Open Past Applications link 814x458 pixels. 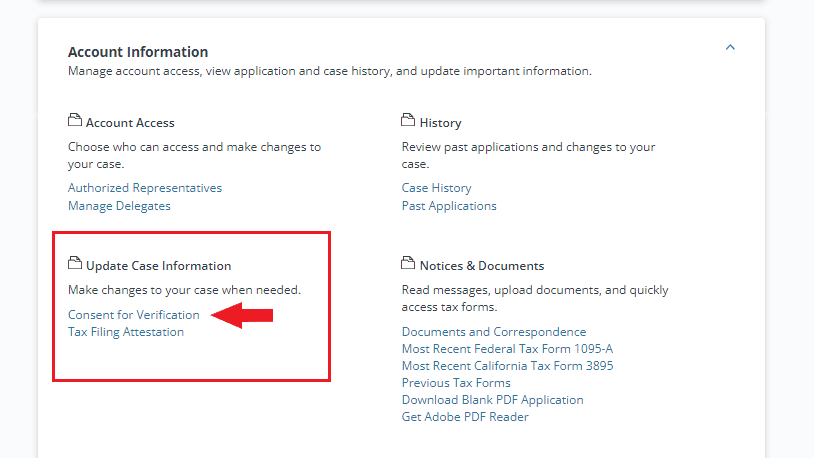[449, 206]
